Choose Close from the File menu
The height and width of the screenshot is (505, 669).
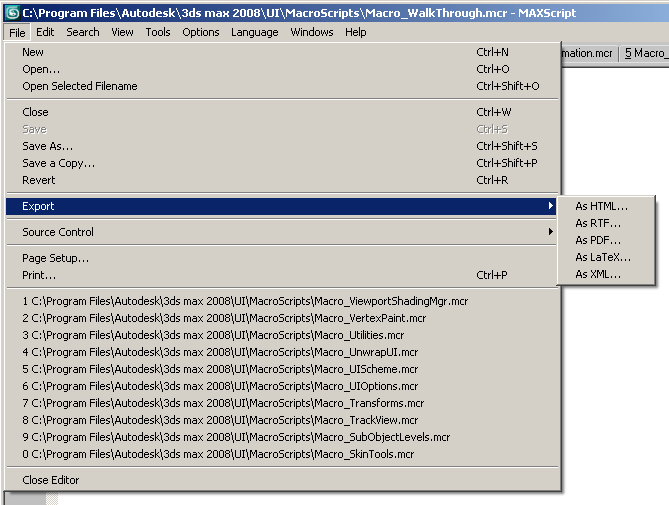click(x=282, y=112)
